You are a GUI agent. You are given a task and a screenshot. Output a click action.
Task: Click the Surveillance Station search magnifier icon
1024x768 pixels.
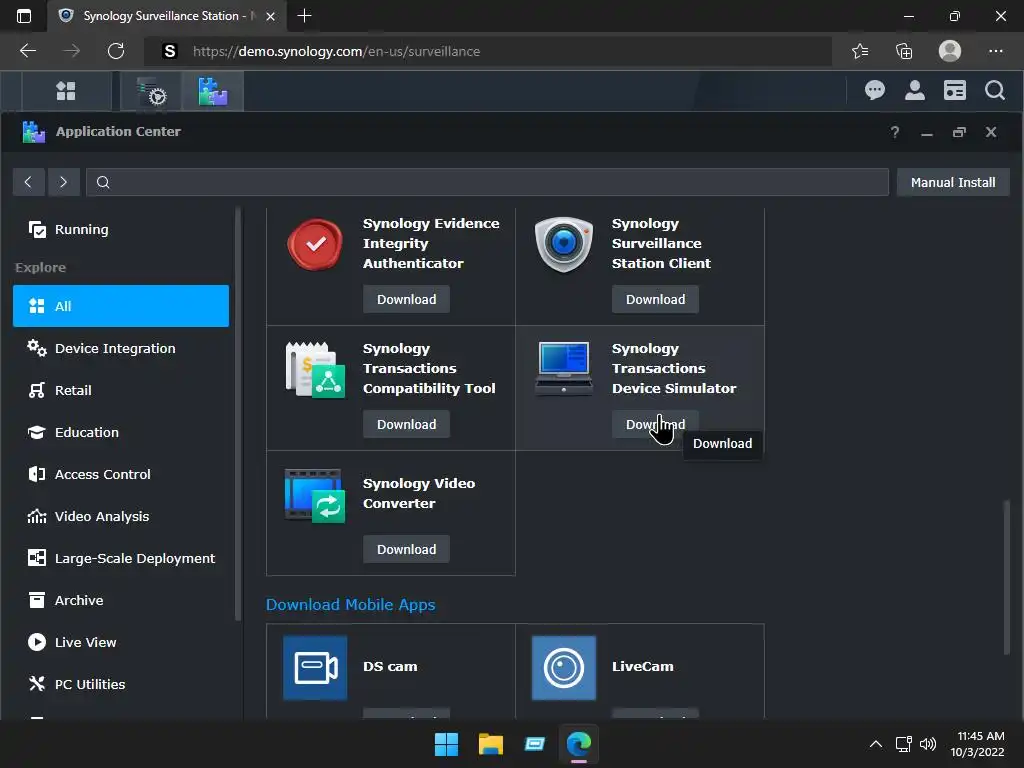click(x=995, y=90)
